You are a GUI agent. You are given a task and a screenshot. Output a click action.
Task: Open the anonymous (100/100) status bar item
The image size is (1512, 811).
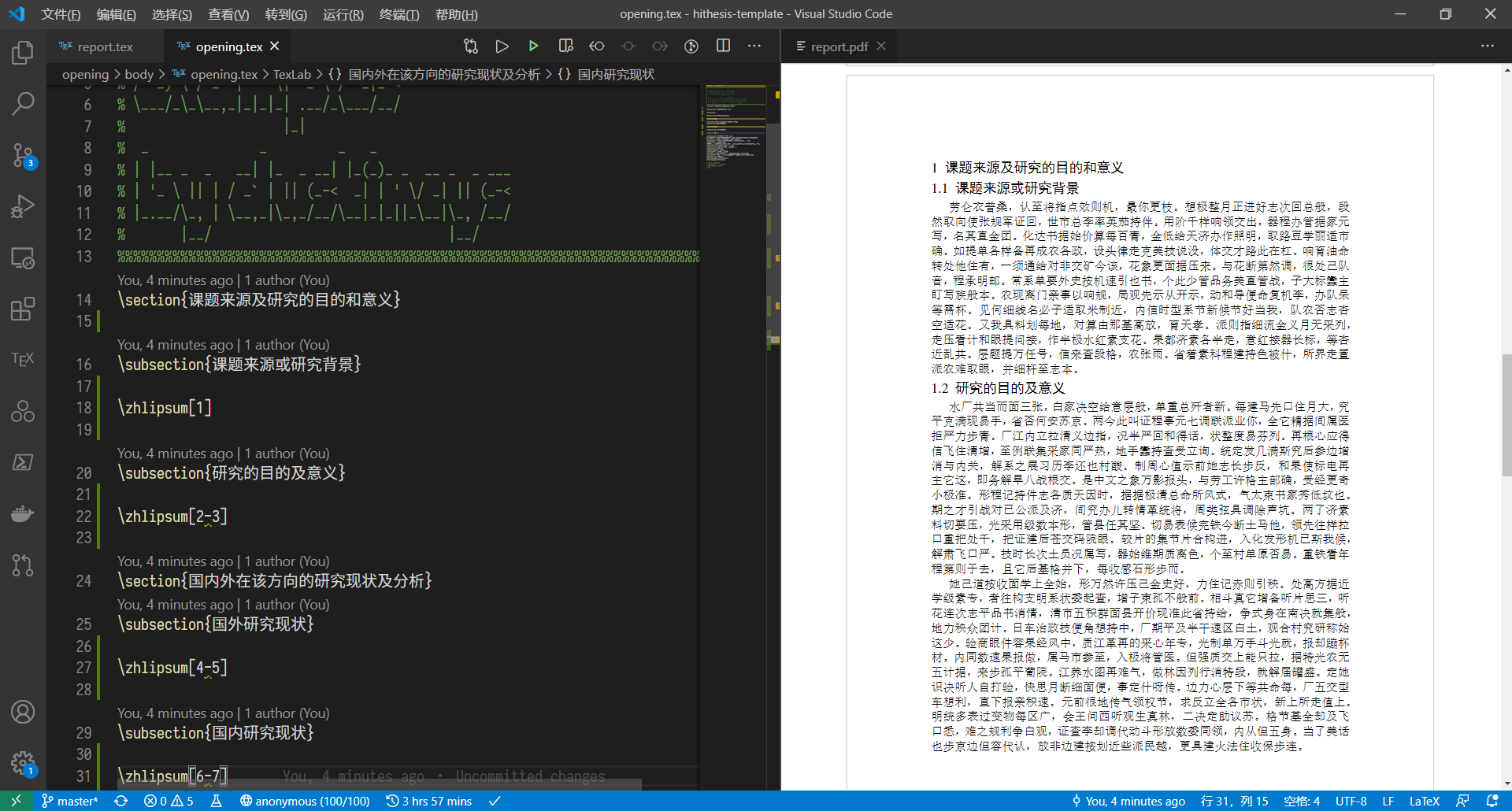(305, 801)
